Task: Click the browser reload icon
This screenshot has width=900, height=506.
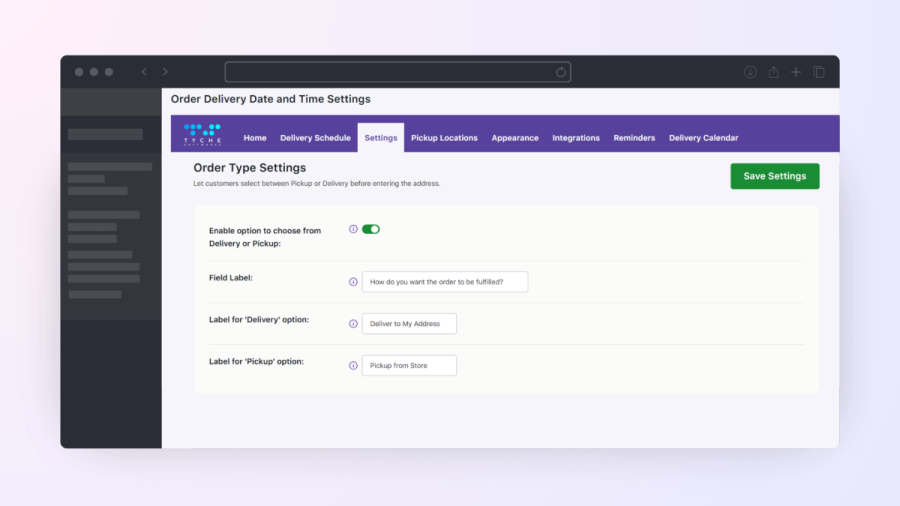Action: [561, 72]
